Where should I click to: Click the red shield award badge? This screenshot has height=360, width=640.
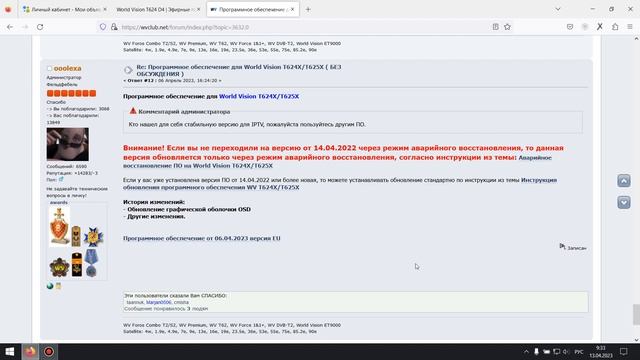[59, 227]
